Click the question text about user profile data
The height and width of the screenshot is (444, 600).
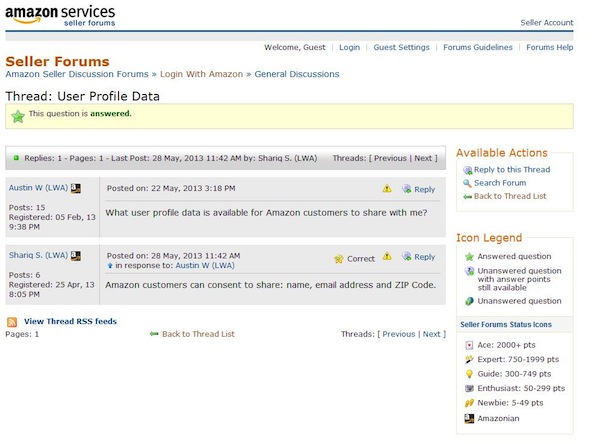point(266,213)
